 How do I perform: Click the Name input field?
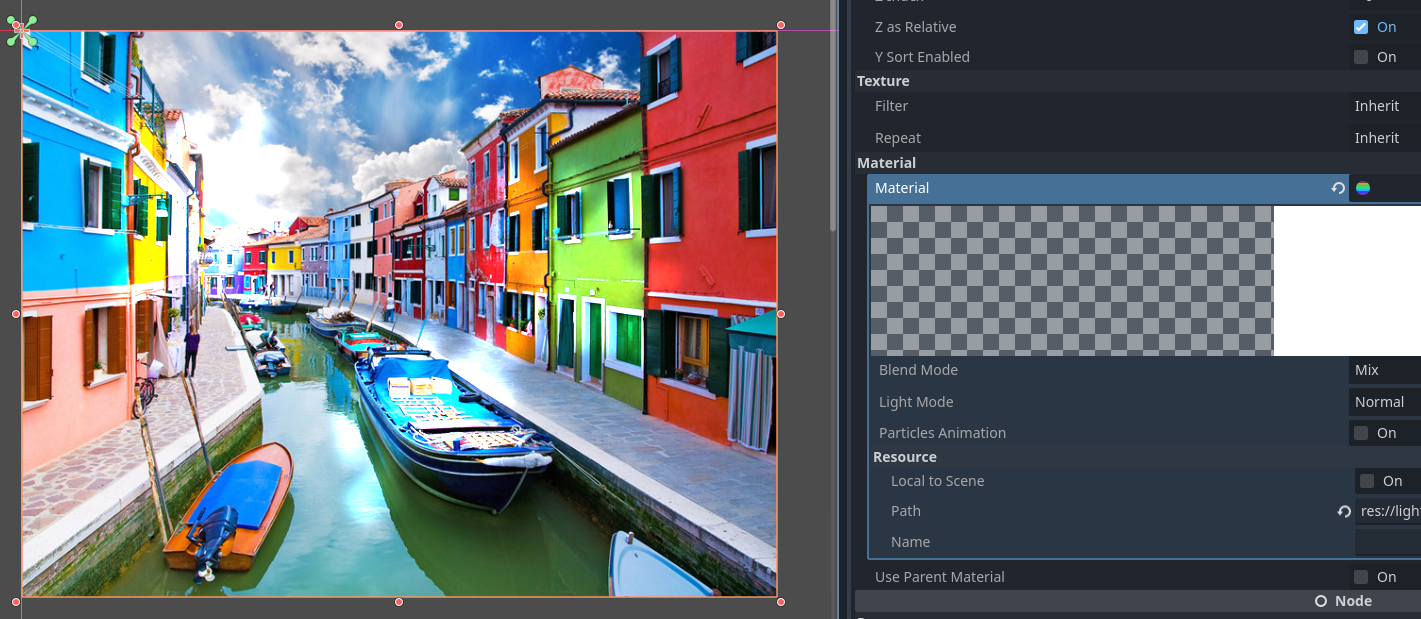point(1390,542)
